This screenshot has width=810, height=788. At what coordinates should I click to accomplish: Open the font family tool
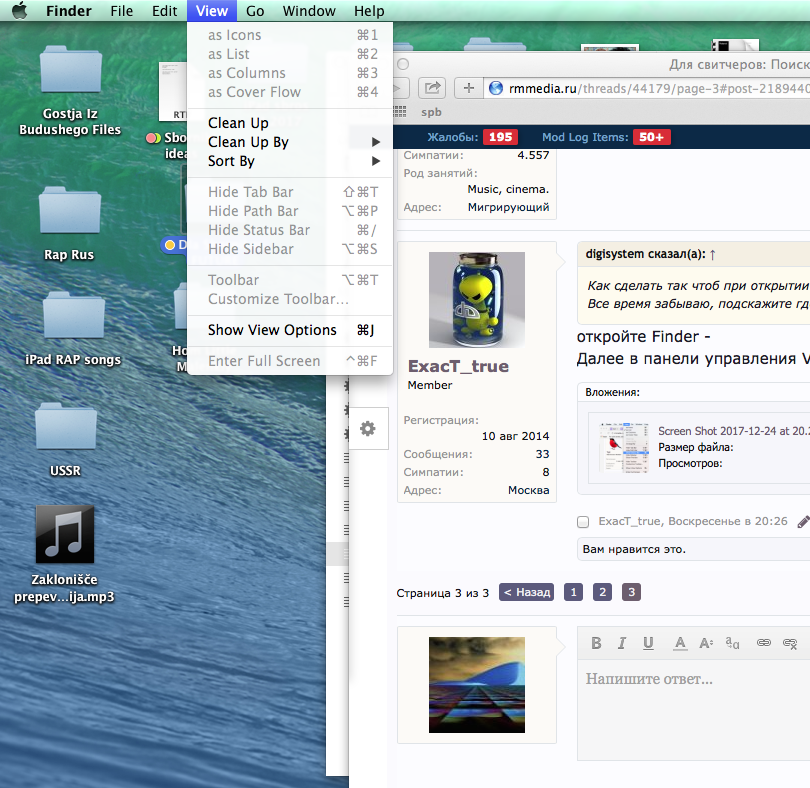pos(732,643)
